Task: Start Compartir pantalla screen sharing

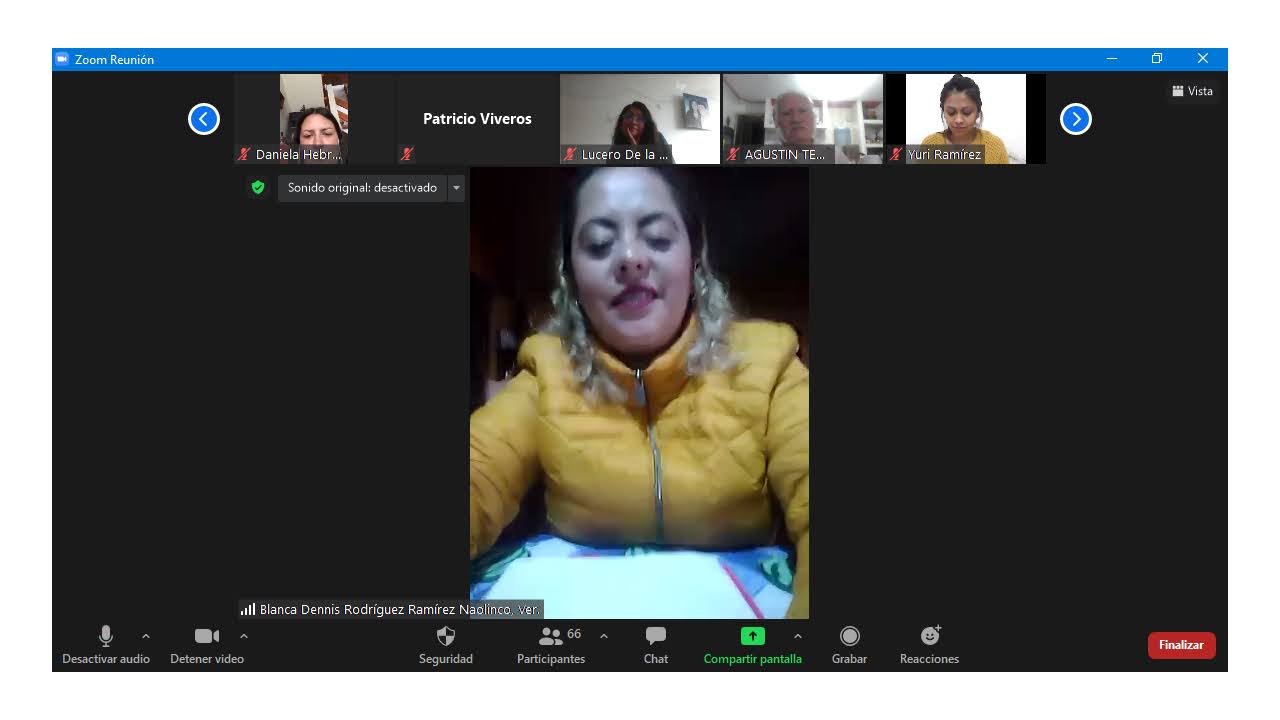Action: click(753, 645)
